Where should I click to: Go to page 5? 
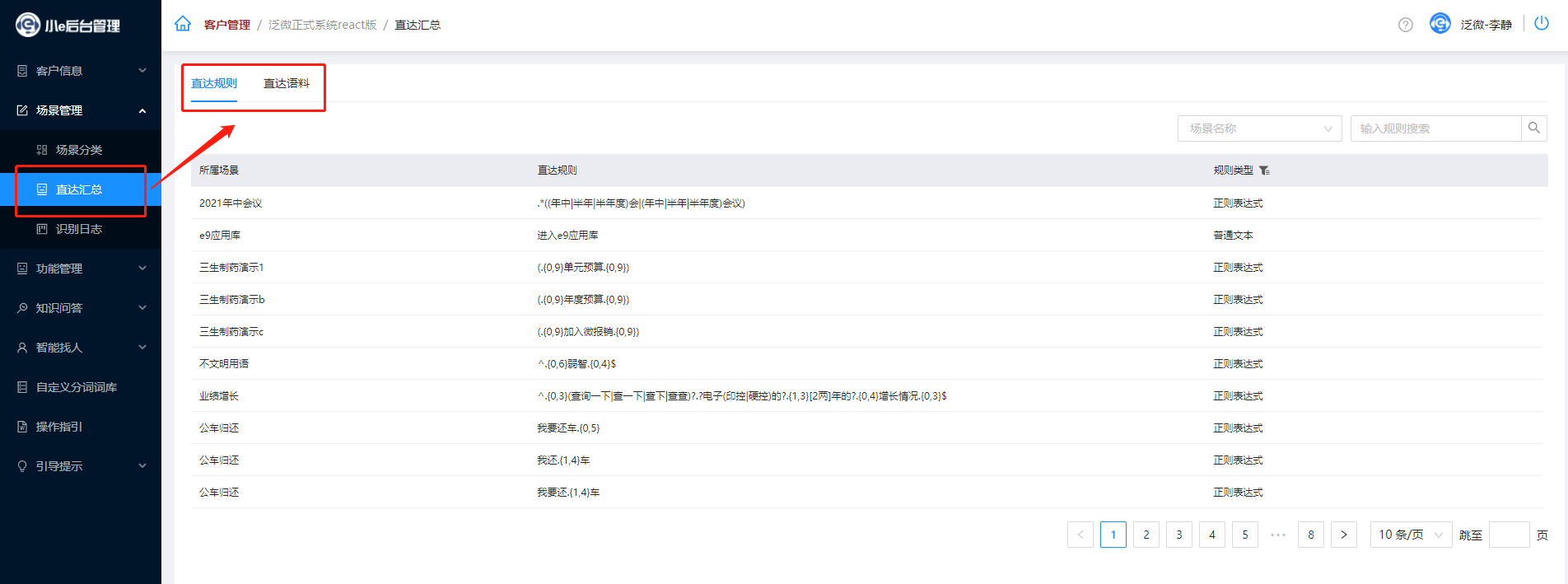1245,535
